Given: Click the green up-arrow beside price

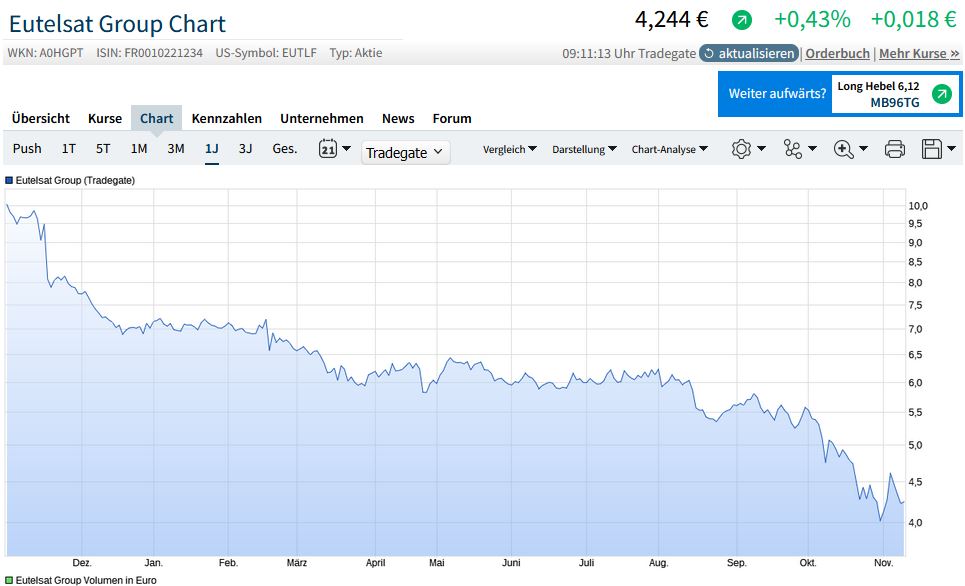Looking at the screenshot, I should 741,20.
